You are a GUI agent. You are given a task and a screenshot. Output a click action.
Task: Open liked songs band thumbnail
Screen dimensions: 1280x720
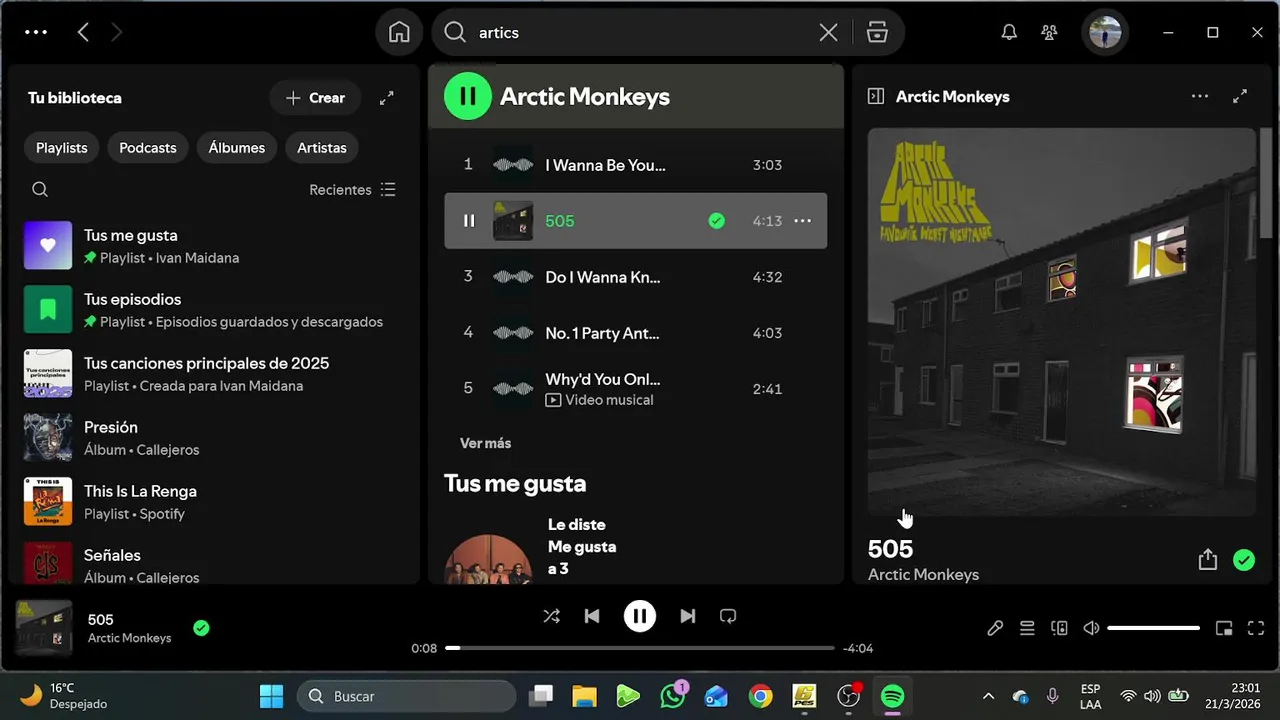pos(488,559)
